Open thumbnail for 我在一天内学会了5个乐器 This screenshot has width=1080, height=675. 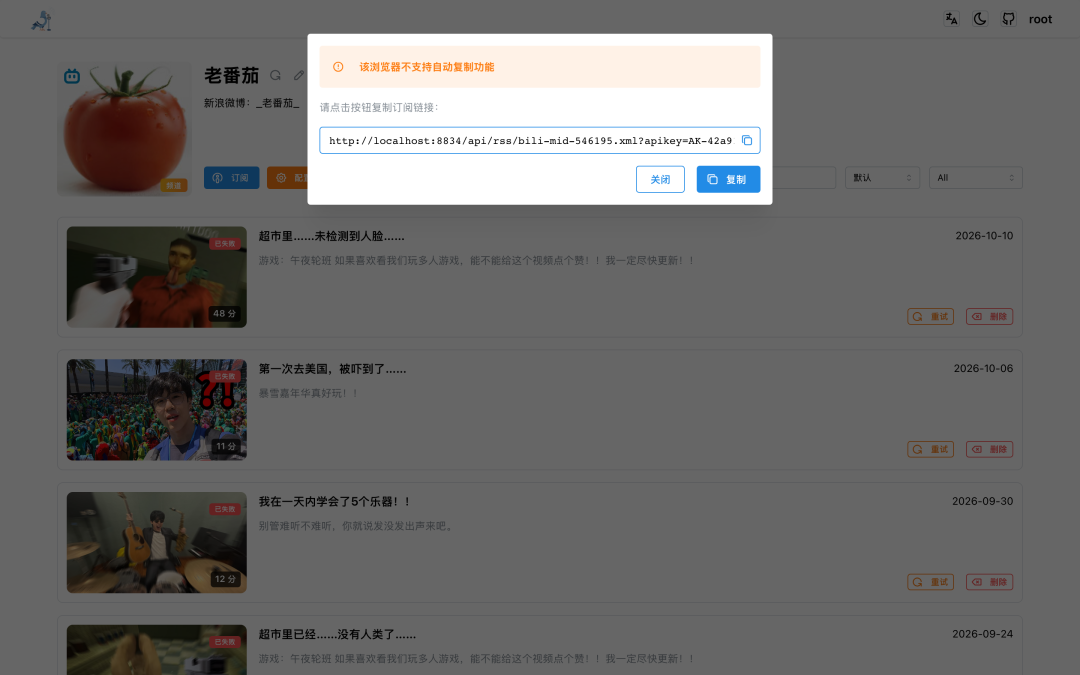click(x=156, y=543)
